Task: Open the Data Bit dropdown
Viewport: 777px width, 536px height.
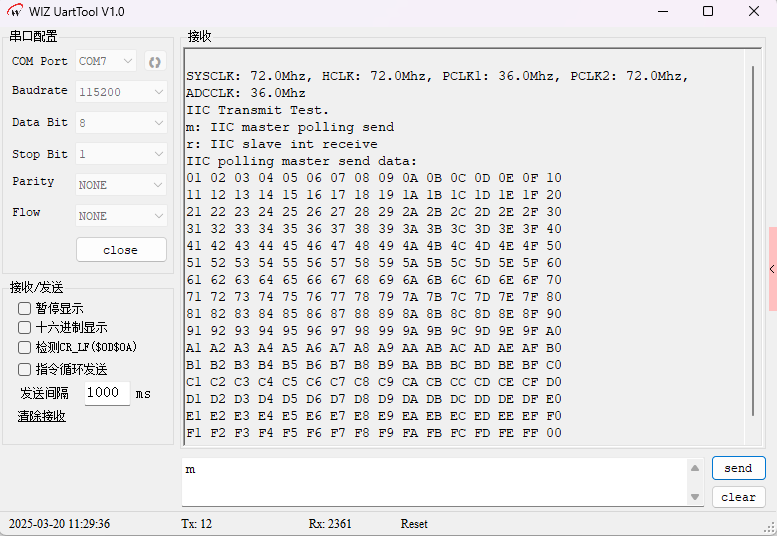Action: click(121, 123)
